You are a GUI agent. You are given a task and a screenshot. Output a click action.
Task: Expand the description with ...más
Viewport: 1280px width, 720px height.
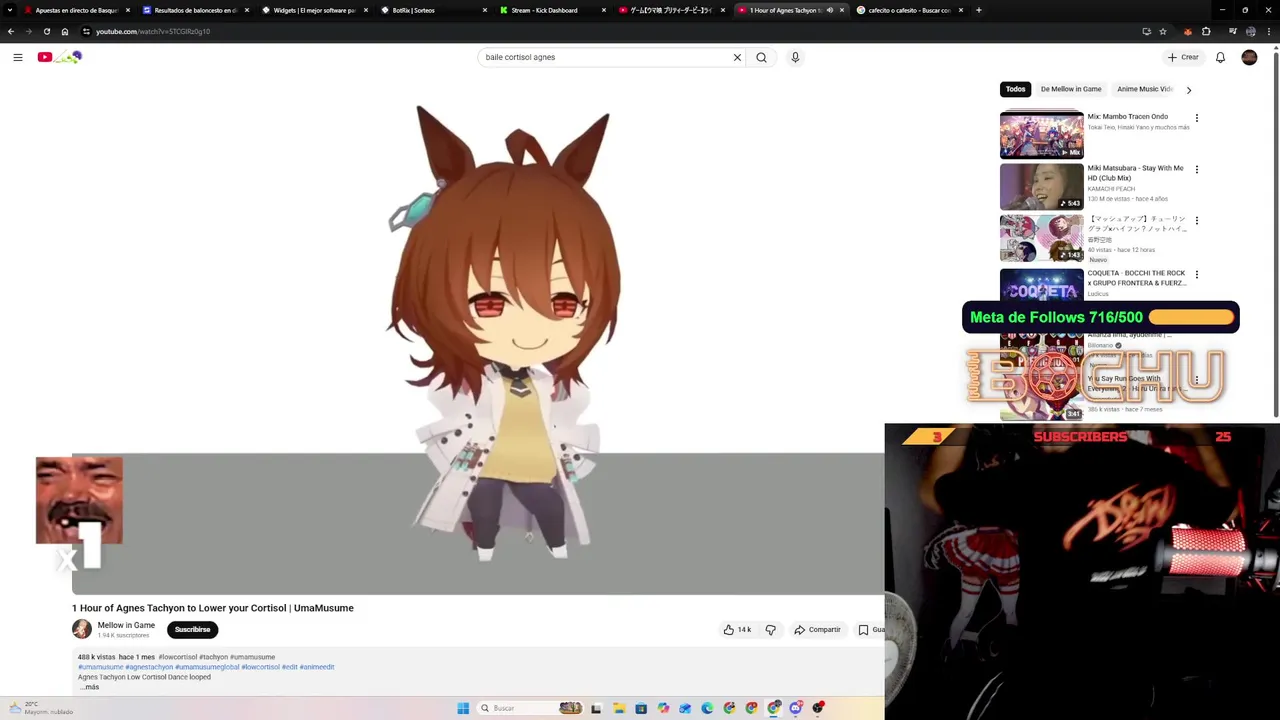90,687
